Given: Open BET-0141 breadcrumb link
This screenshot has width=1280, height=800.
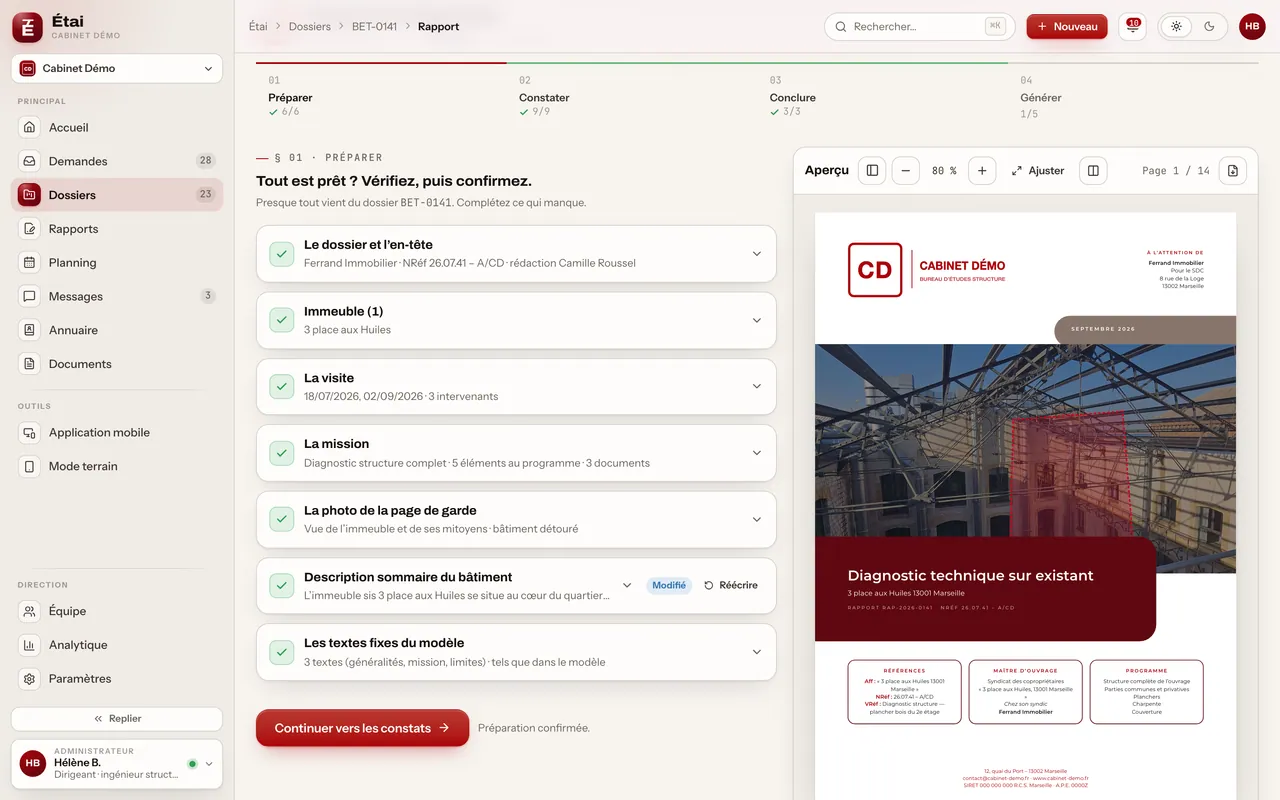Looking at the screenshot, I should point(375,27).
